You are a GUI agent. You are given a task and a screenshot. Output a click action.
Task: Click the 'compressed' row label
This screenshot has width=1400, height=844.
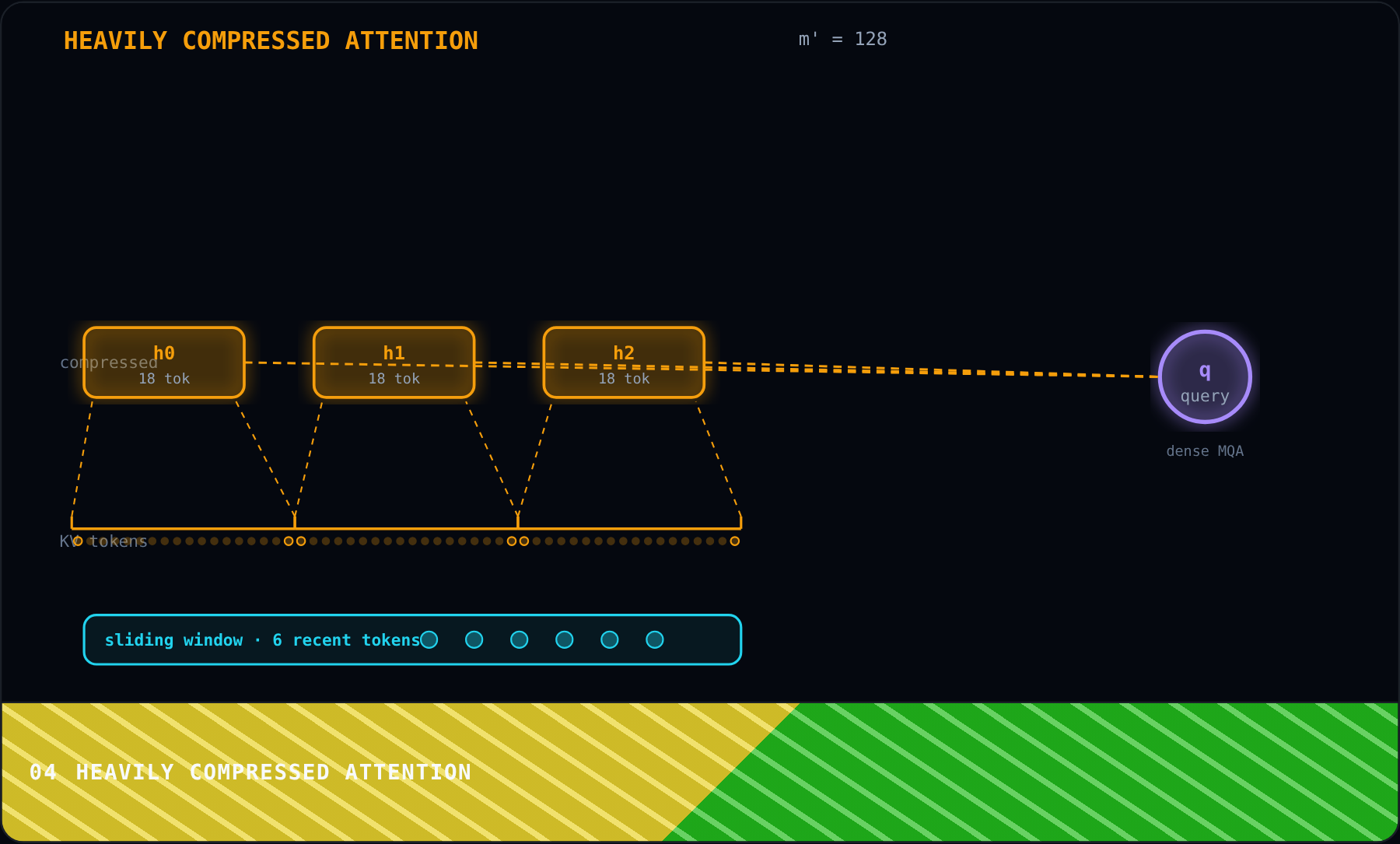(x=109, y=362)
